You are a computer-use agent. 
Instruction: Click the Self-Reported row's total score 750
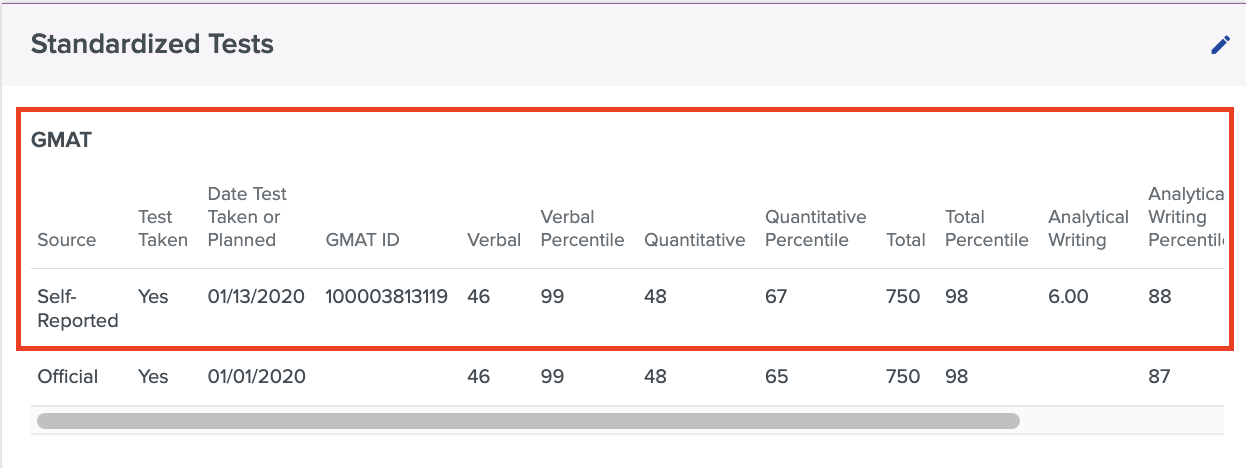tap(903, 297)
